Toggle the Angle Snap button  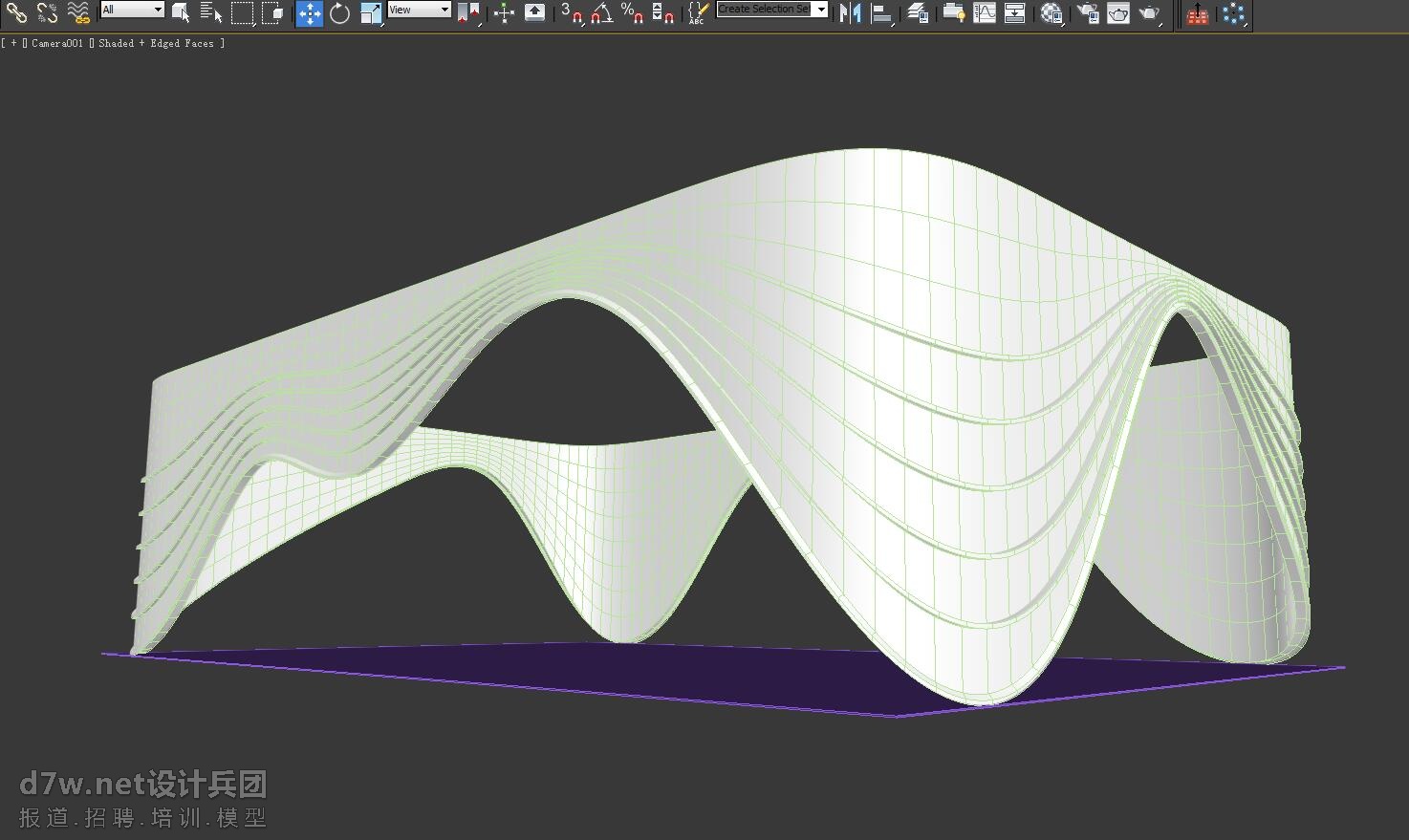tap(602, 12)
